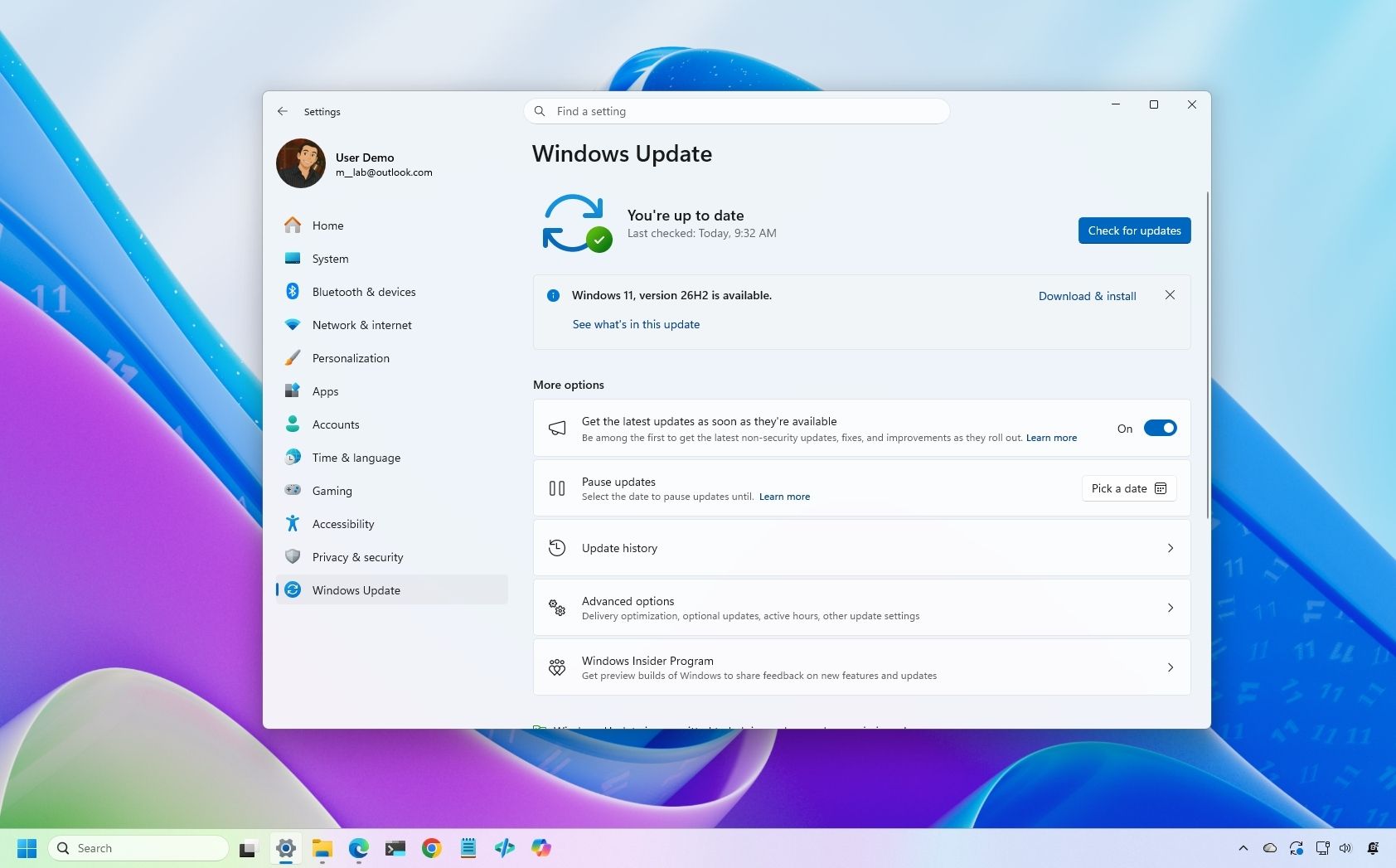Go to System settings
Image resolution: width=1396 pixels, height=868 pixels.
(x=391, y=259)
